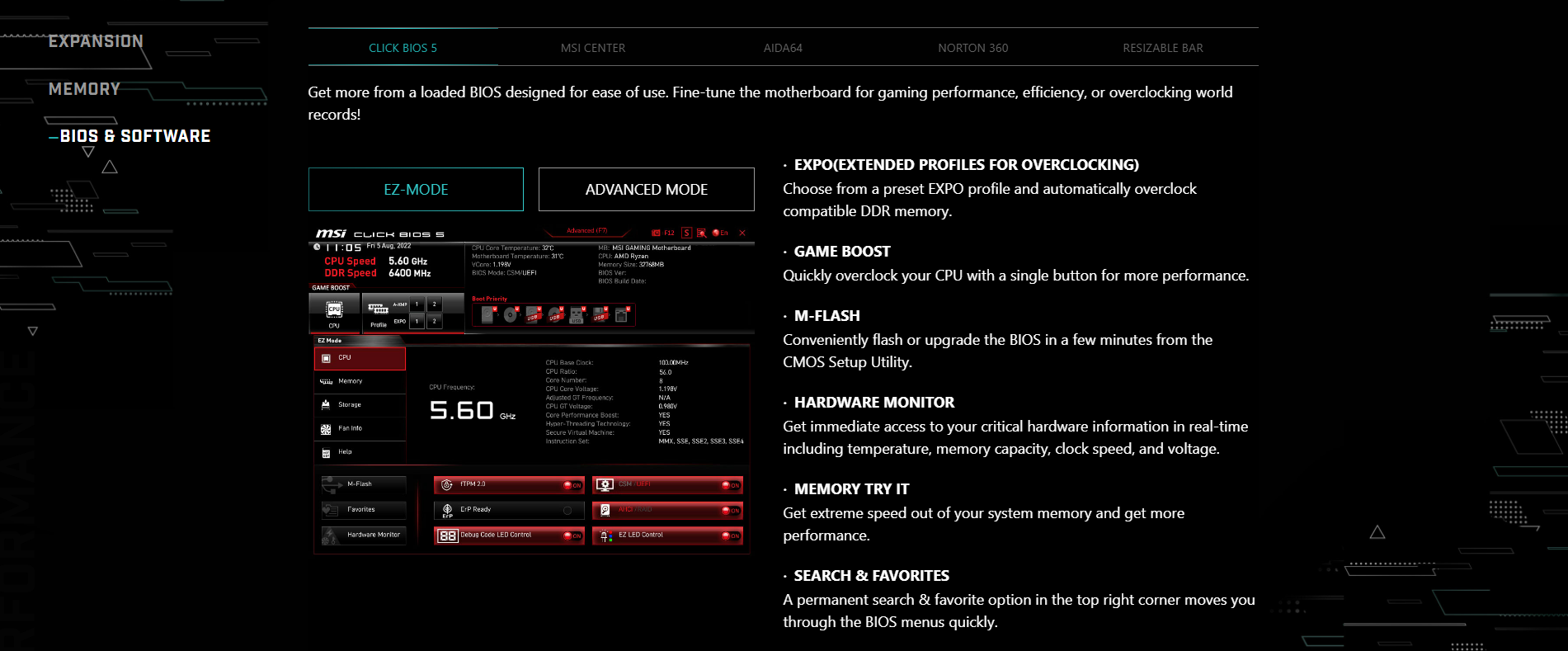This screenshot has width=1568, height=651.
Task: Click the Game Boost CPU chip icon
Action: tap(334, 310)
